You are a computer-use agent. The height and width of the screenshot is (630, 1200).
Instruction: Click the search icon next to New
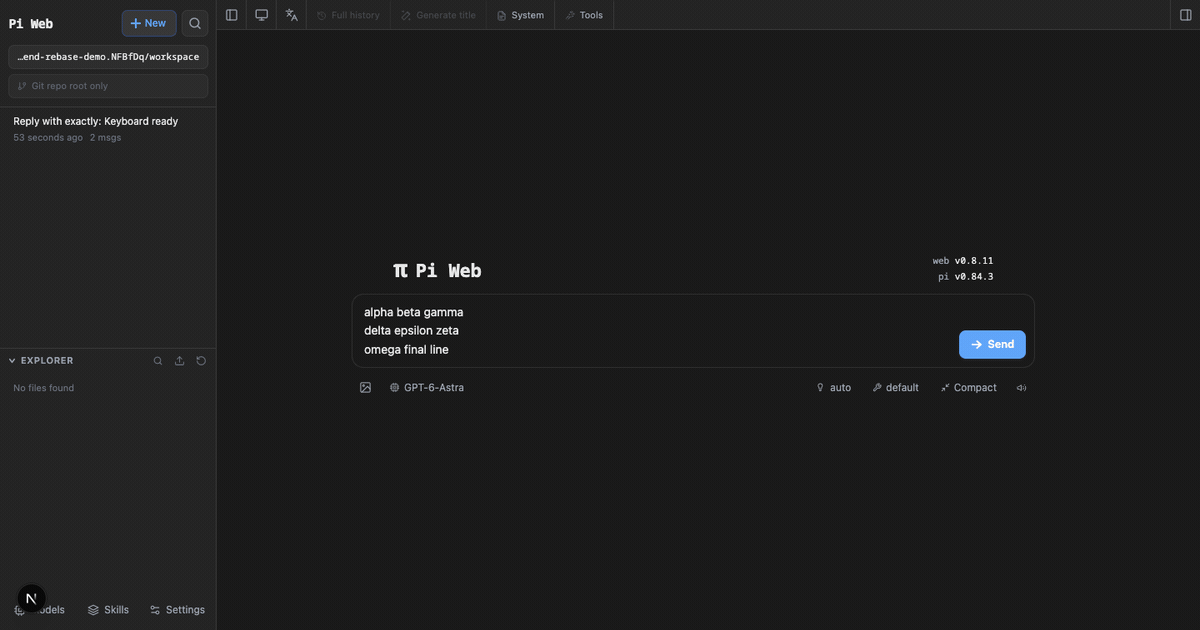195,23
